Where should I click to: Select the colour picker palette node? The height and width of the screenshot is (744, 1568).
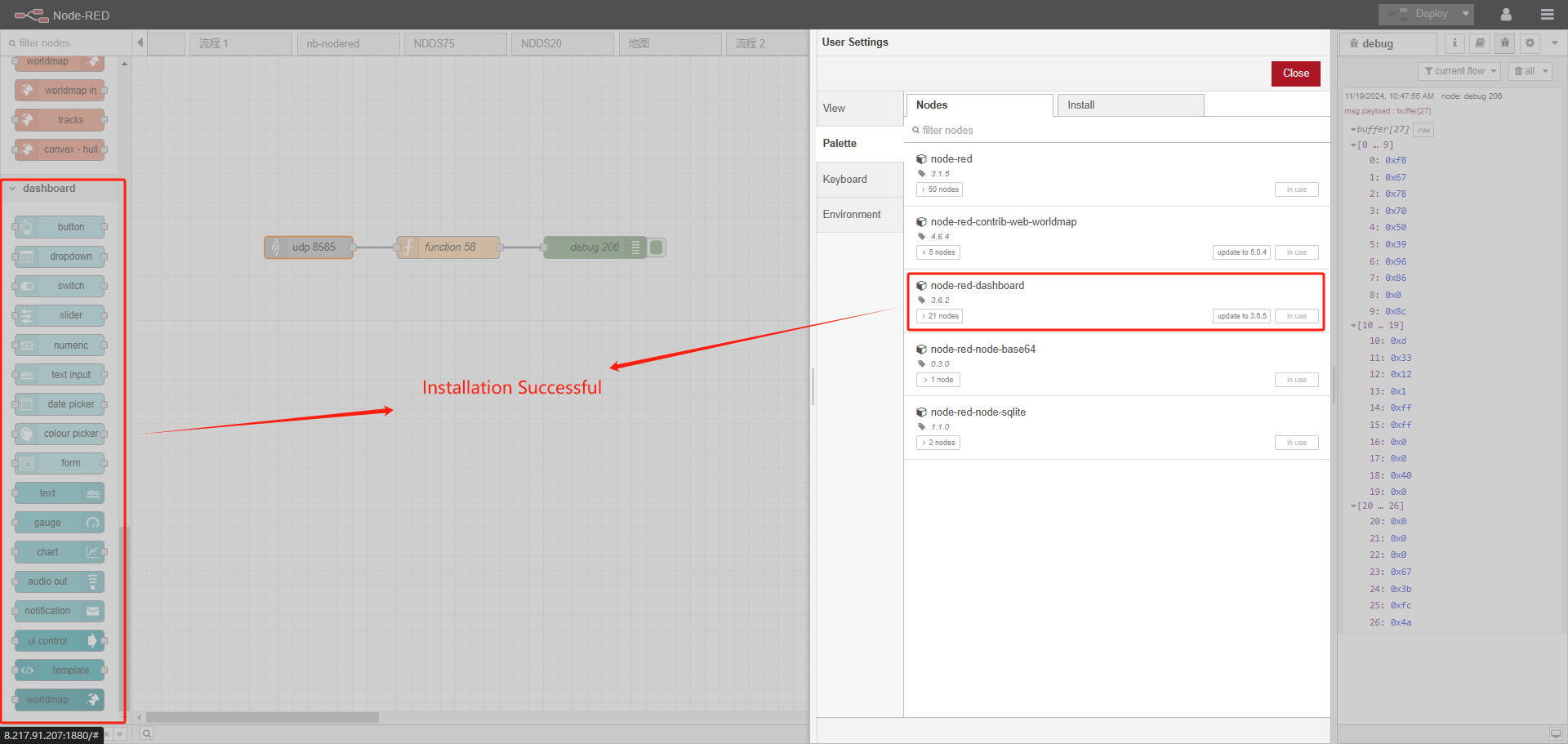pos(60,434)
